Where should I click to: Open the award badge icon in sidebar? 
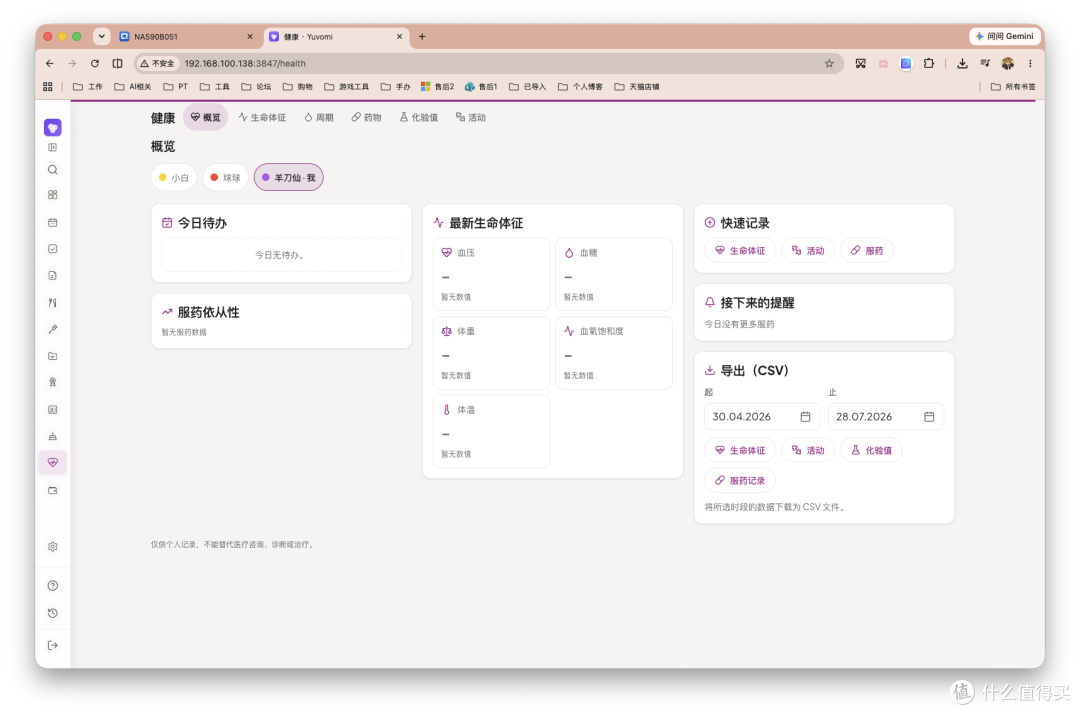pyautogui.click(x=52, y=382)
